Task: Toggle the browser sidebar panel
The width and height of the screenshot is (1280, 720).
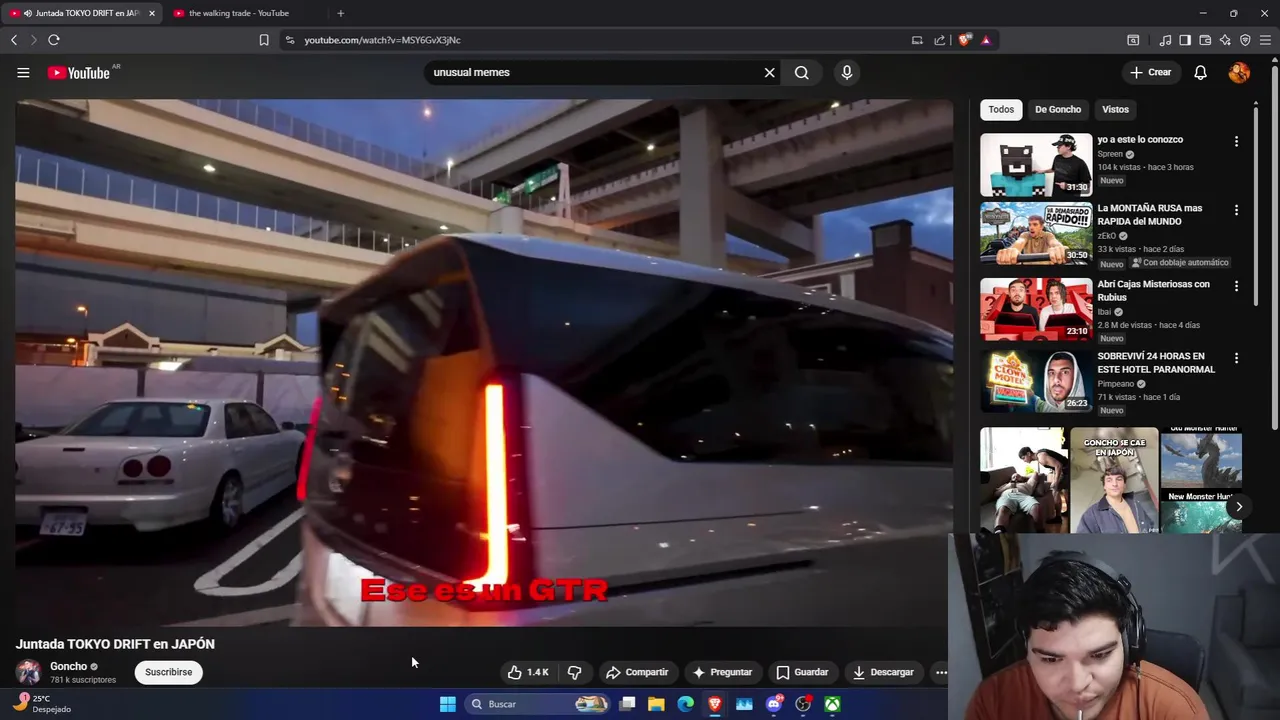Action: pos(1185,40)
